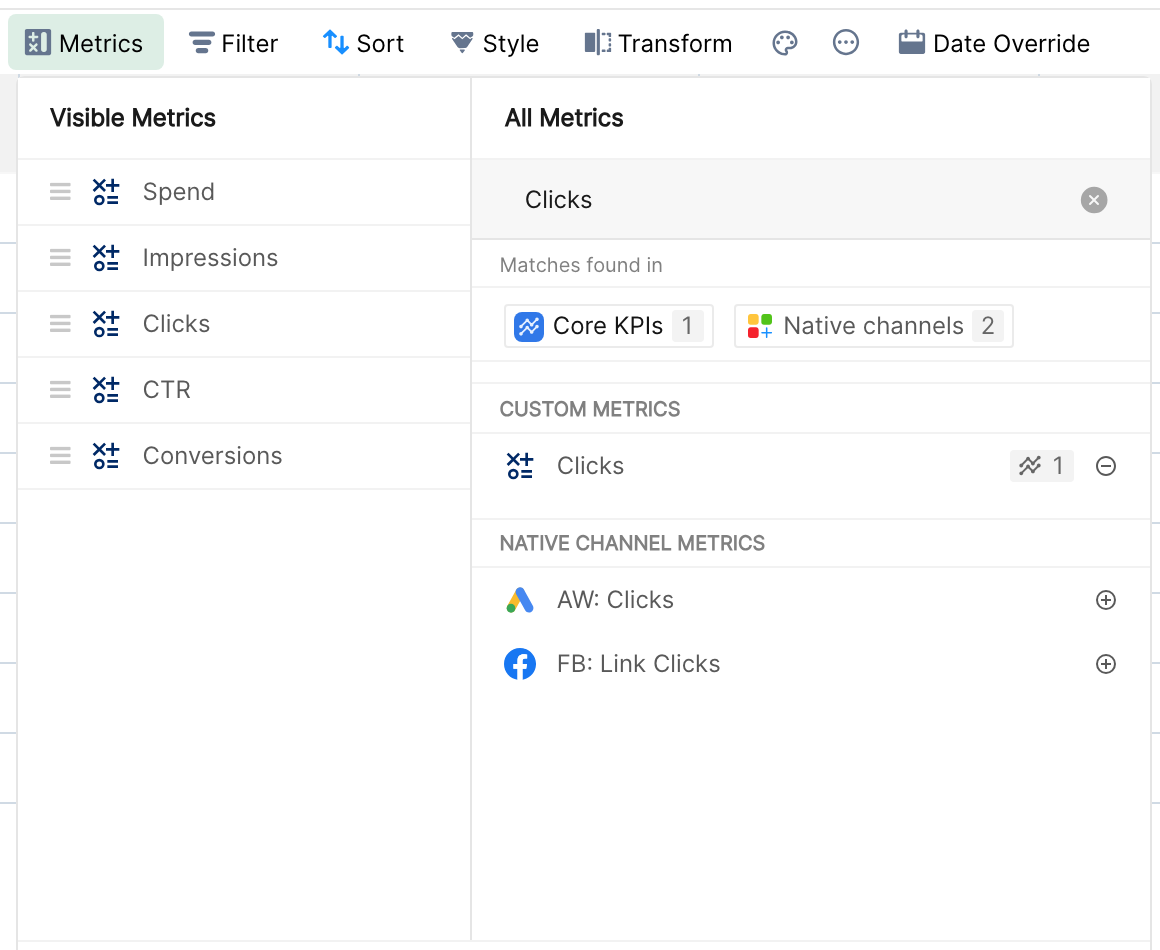This screenshot has height=950, width=1160.
Task: Clear the Clicks search text
Action: click(x=1093, y=200)
